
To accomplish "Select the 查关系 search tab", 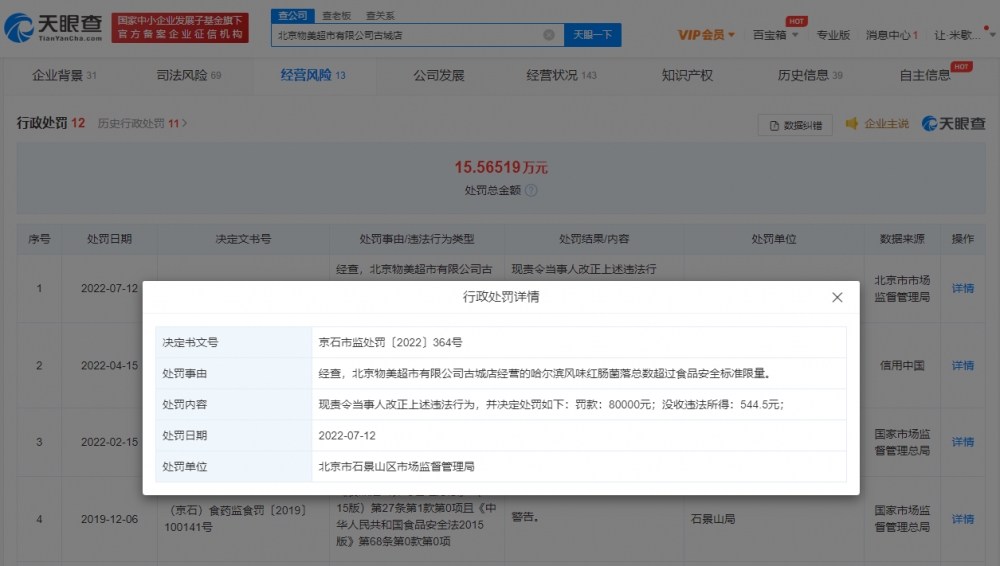I will [x=380, y=15].
